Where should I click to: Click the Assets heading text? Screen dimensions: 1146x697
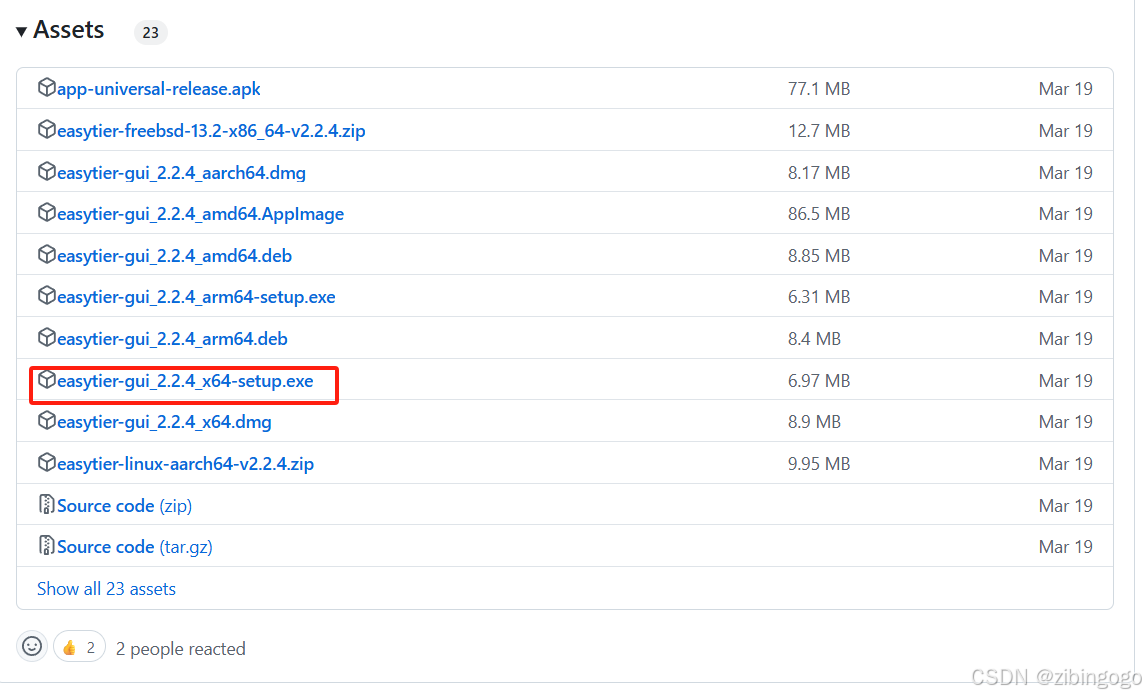click(69, 30)
